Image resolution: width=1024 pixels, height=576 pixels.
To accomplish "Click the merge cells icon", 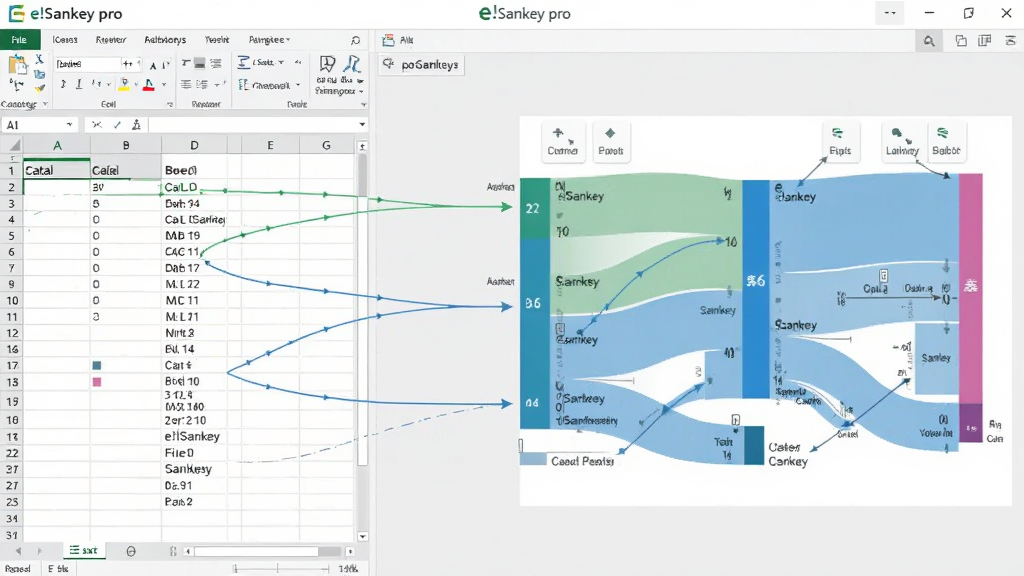I will [x=243, y=85].
